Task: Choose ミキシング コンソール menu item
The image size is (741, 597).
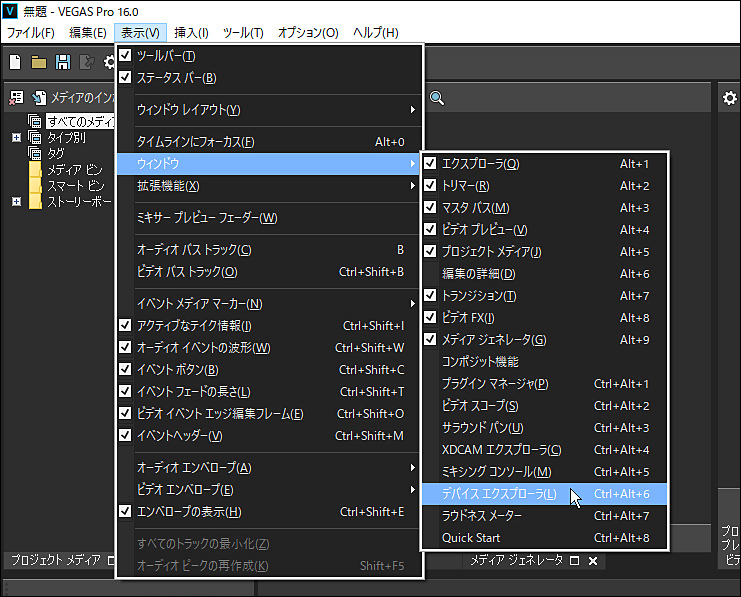Action: tap(544, 472)
